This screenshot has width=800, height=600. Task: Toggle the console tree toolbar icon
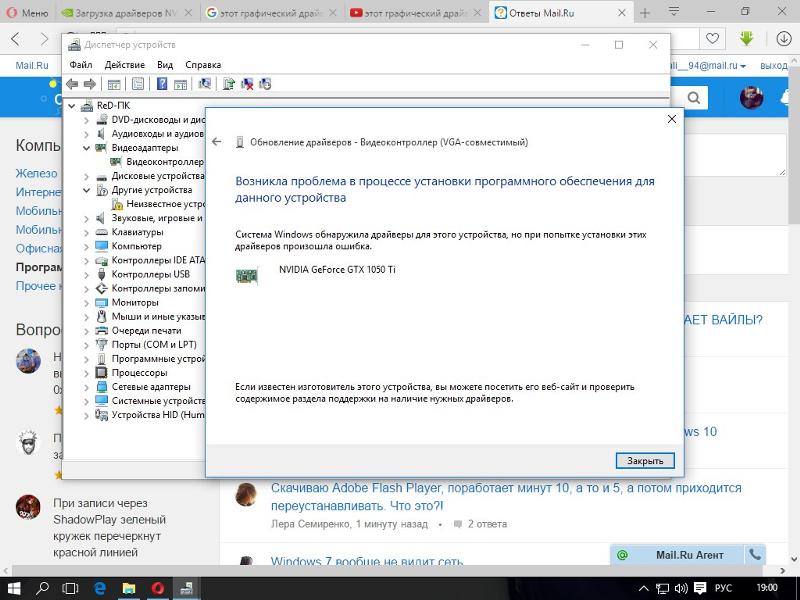pos(114,84)
